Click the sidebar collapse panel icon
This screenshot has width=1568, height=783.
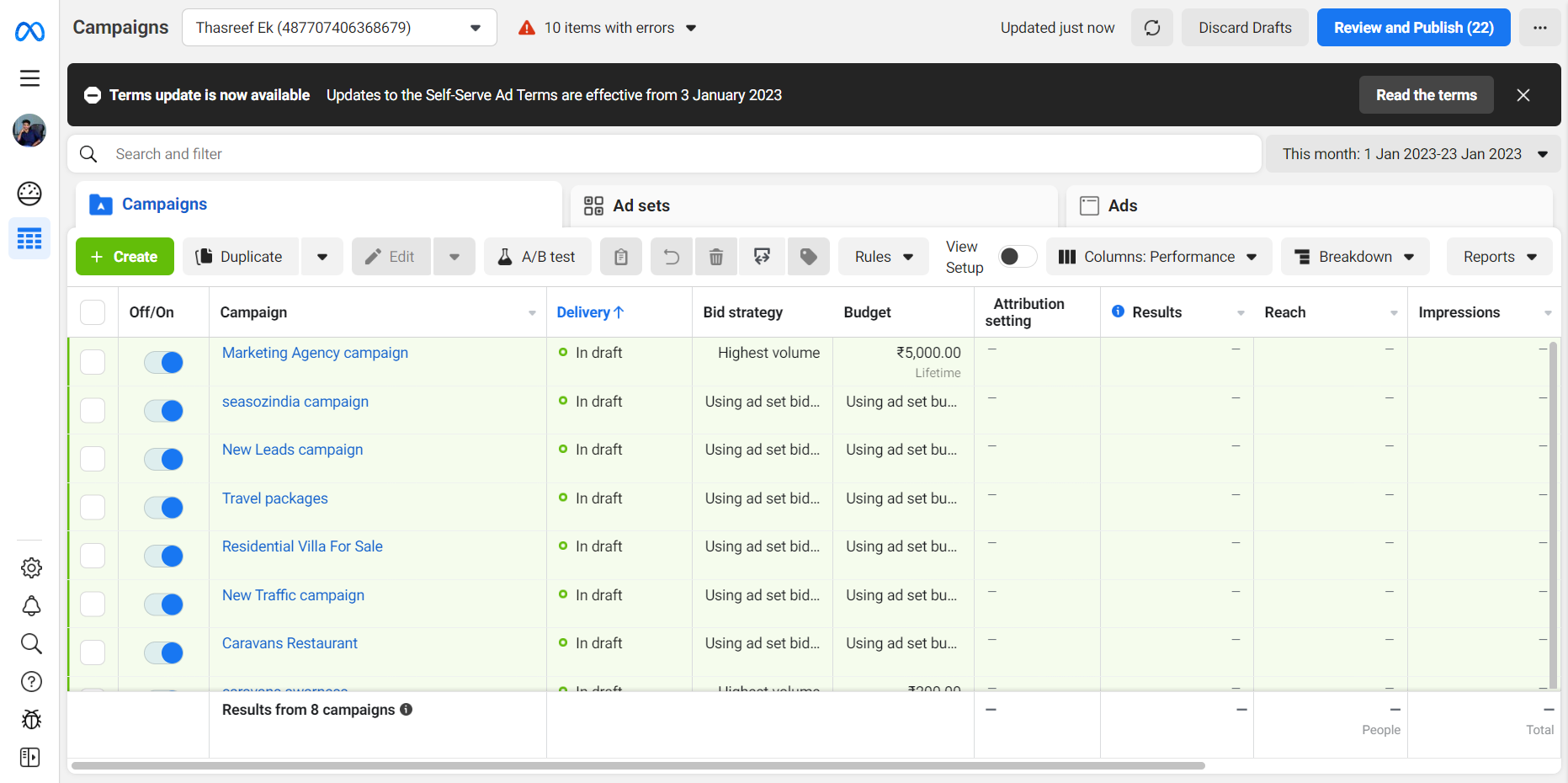click(x=30, y=758)
